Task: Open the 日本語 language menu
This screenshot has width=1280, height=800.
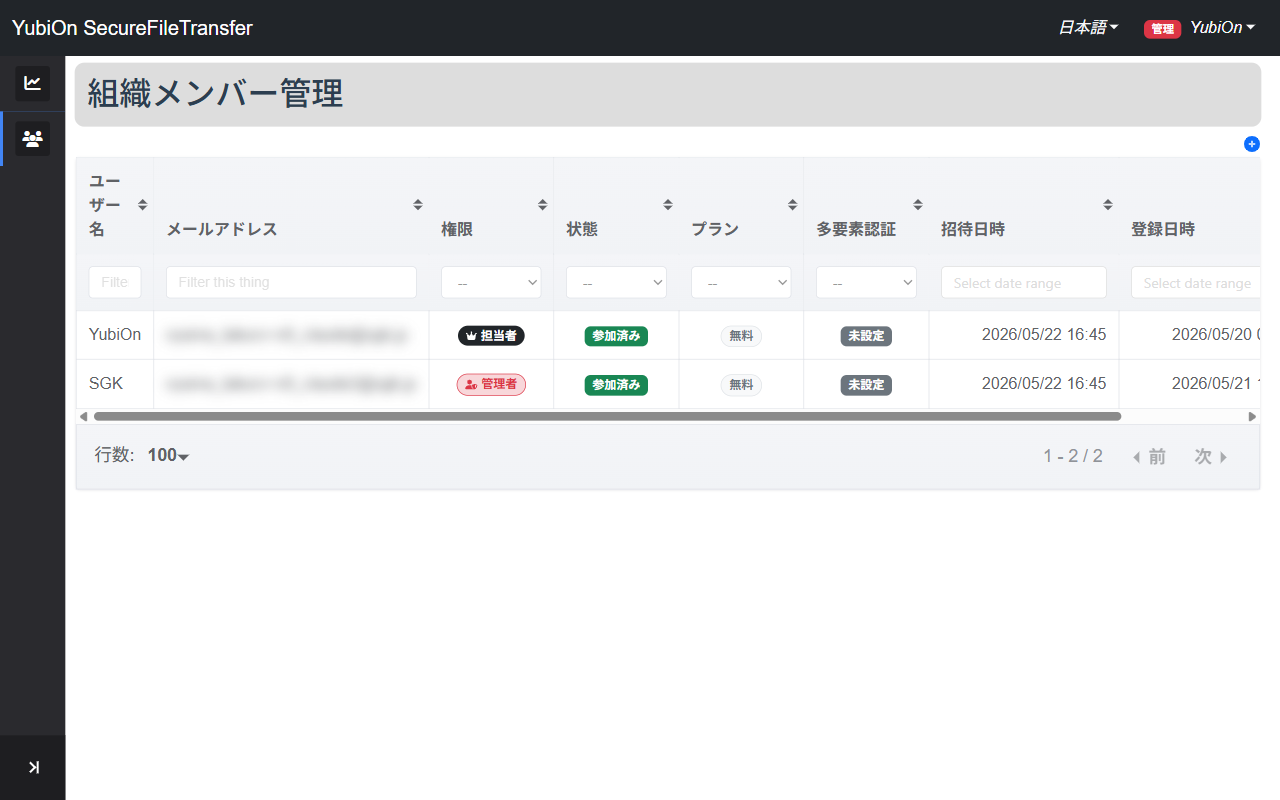Action: pos(1088,28)
